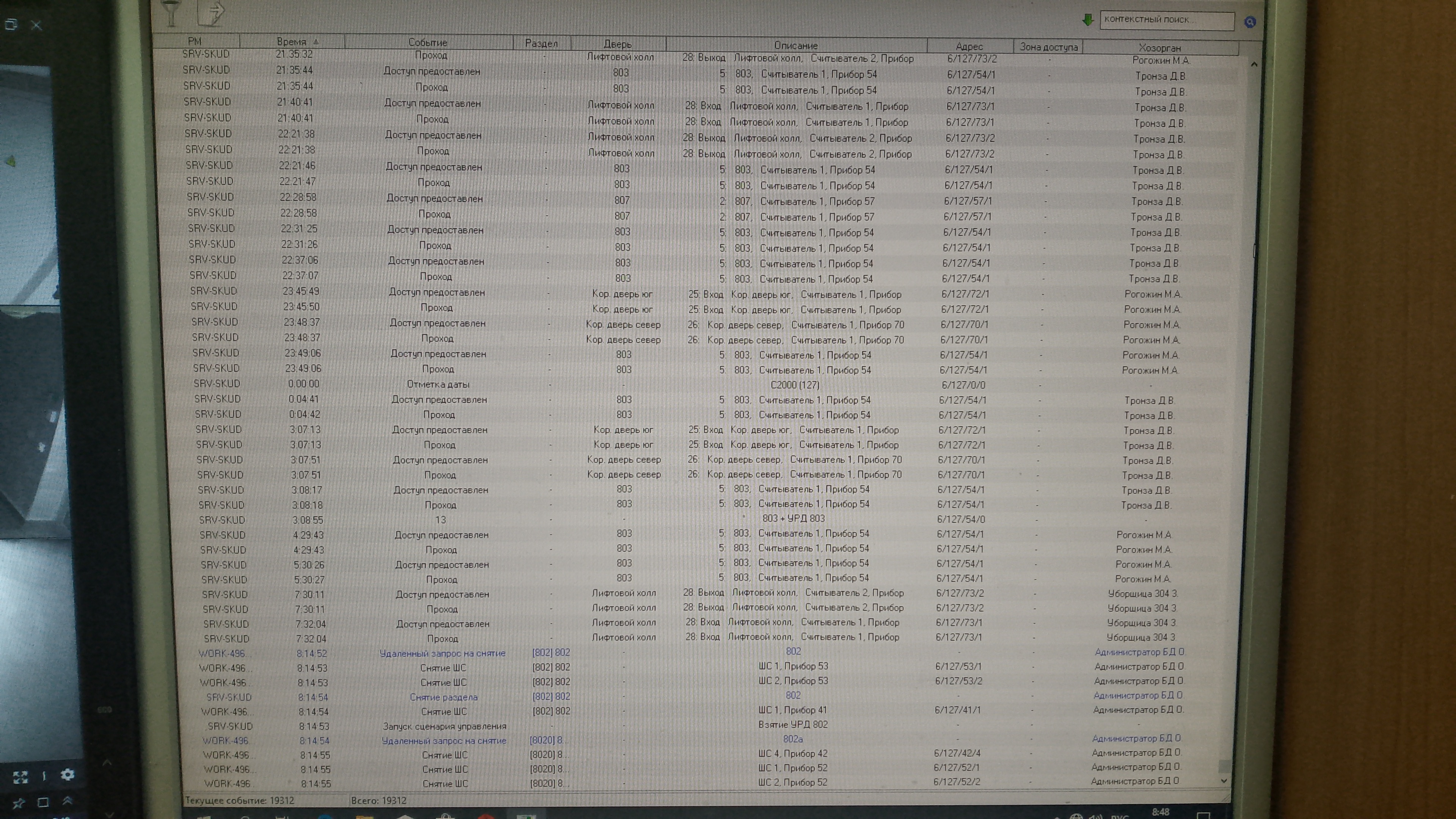Click the Событие column header
This screenshot has width=1456, height=819.
(428, 42)
